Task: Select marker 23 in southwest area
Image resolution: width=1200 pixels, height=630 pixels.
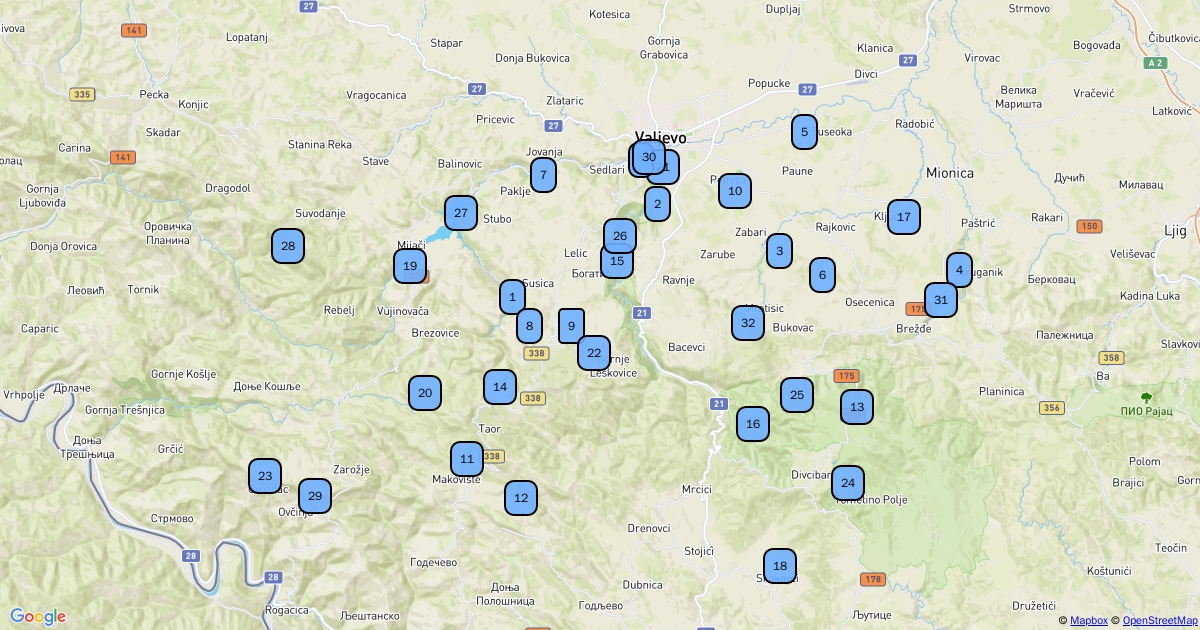Action: click(265, 476)
